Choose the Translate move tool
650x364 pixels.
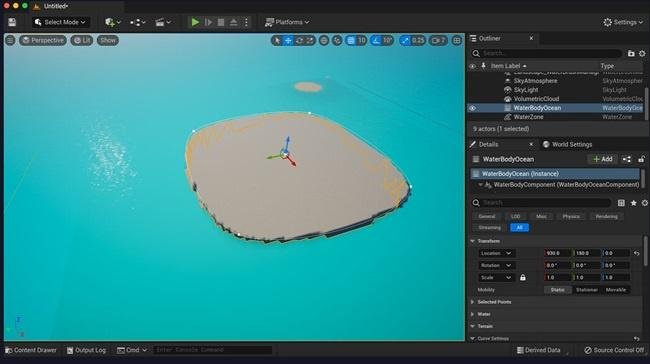288,40
